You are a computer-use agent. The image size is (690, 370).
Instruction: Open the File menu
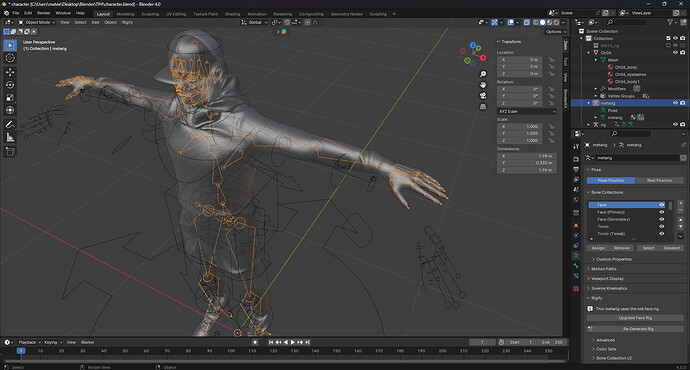point(15,13)
